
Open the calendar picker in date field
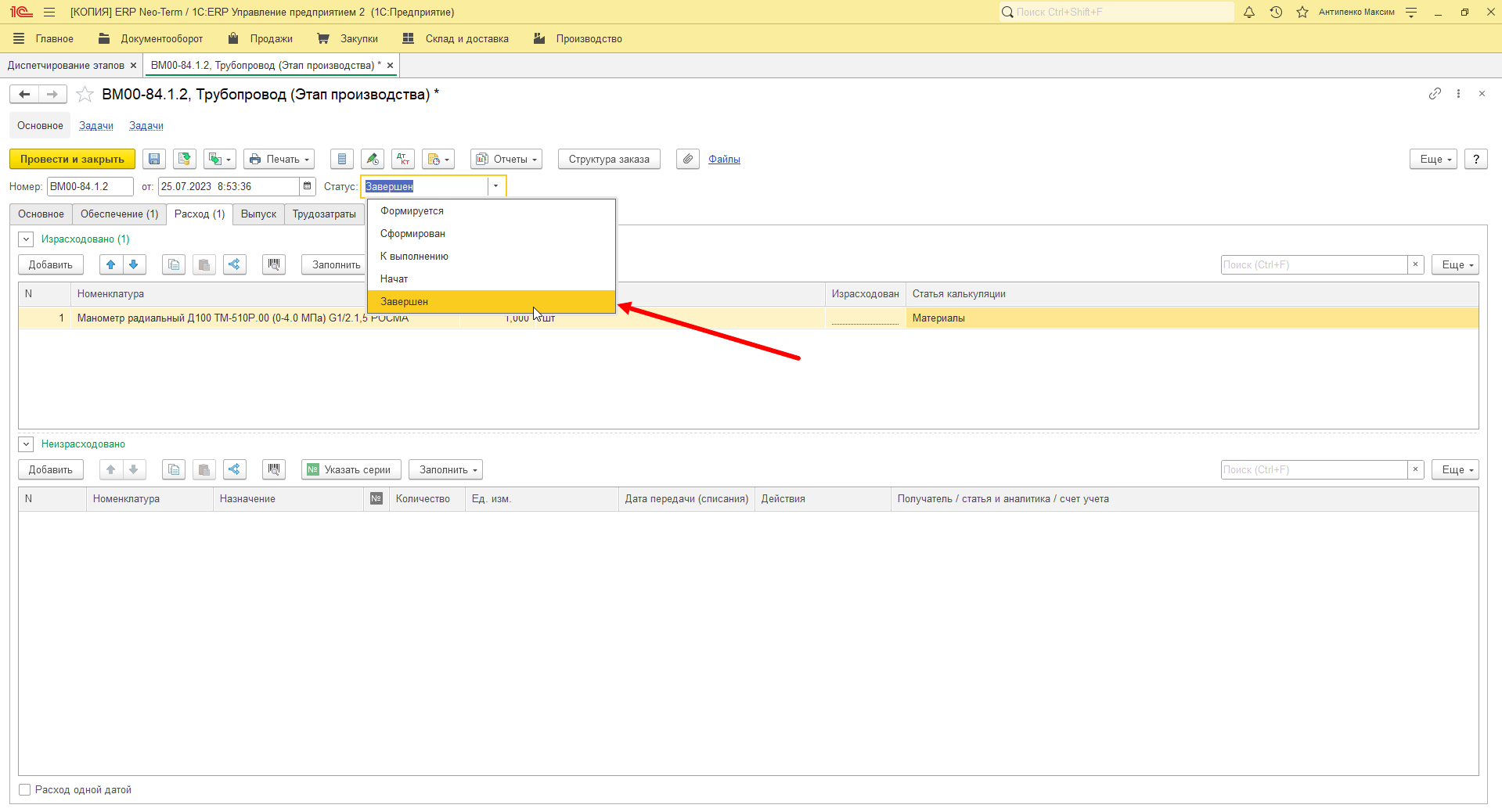tap(308, 186)
